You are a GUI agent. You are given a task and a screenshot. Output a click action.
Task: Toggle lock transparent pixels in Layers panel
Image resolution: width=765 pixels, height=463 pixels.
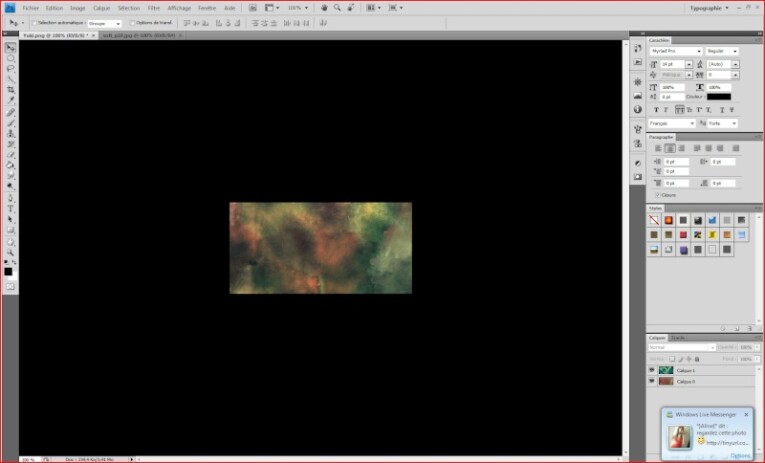click(x=672, y=359)
